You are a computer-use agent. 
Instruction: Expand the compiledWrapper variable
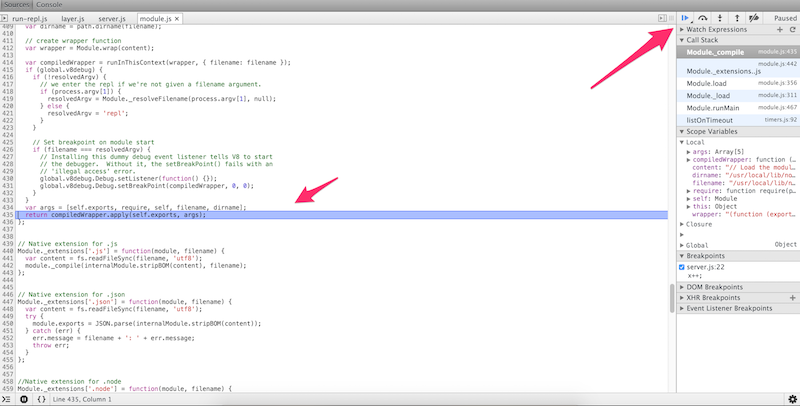689,160
